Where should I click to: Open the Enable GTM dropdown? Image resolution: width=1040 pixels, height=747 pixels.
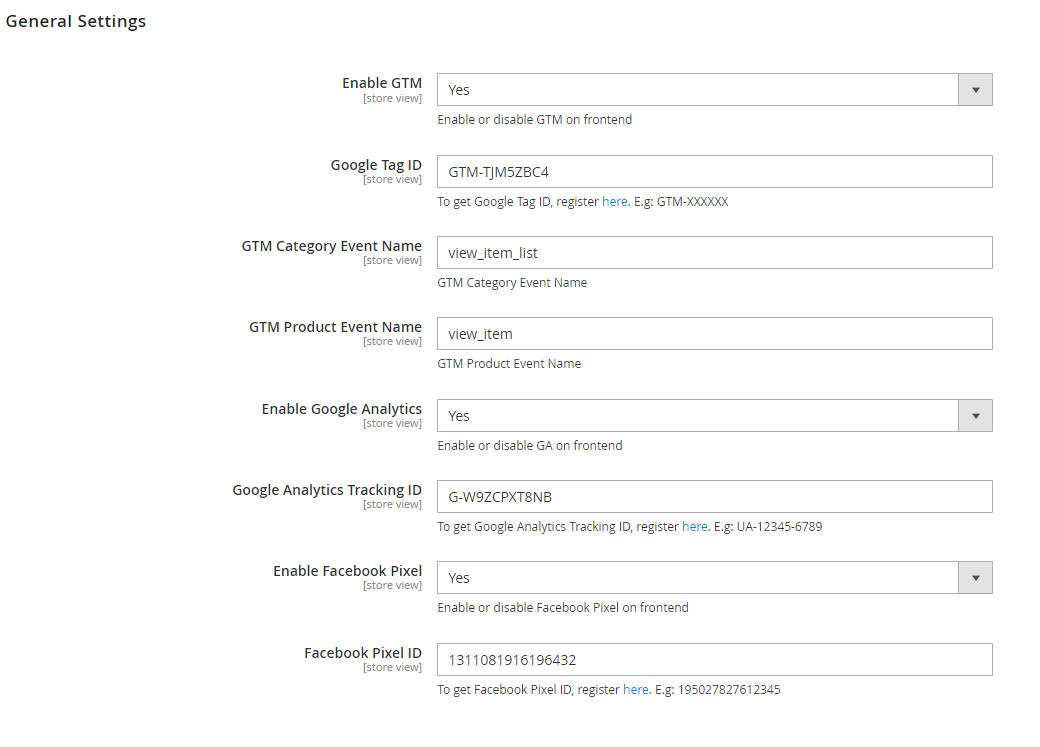[714, 90]
